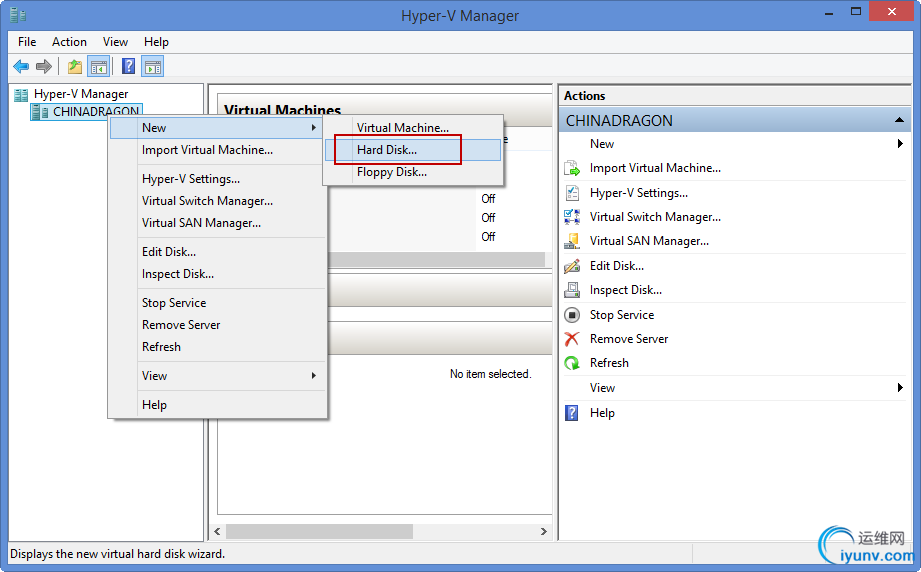The height and width of the screenshot is (572, 921).
Task: Click Edit Disk... link in Actions pane
Action: point(617,266)
